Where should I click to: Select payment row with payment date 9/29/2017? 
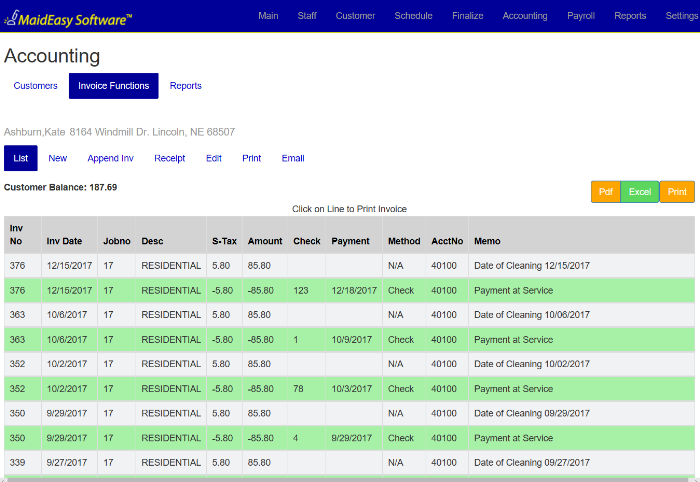(350, 438)
